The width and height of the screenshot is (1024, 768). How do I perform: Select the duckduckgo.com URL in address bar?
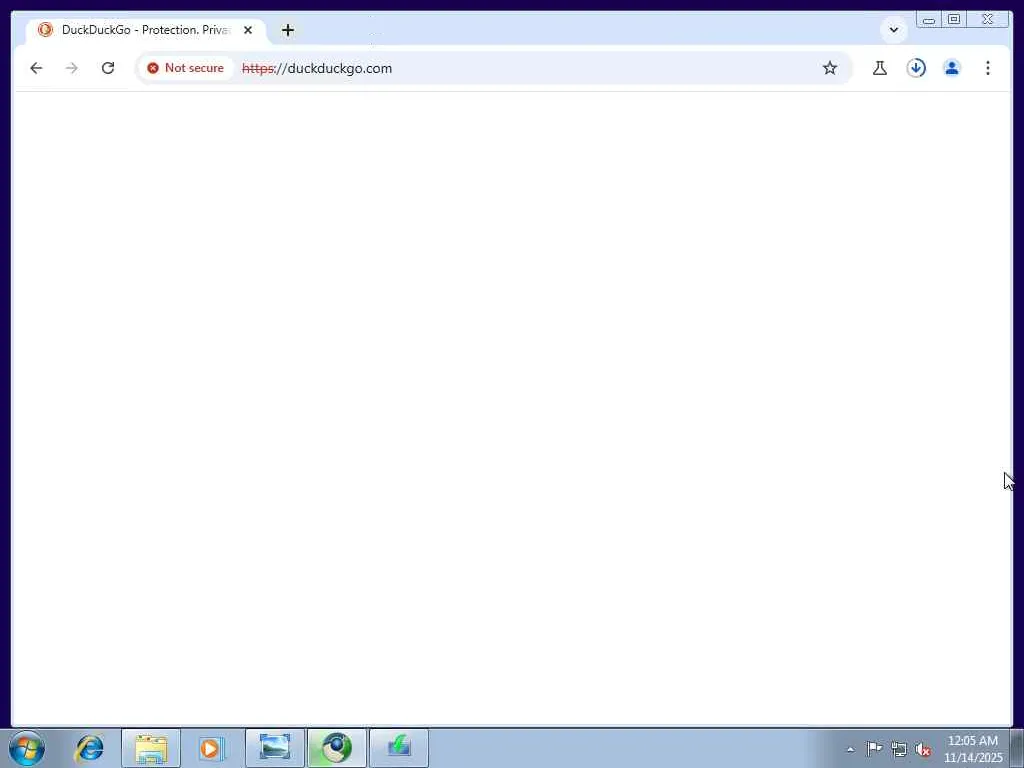(x=317, y=69)
